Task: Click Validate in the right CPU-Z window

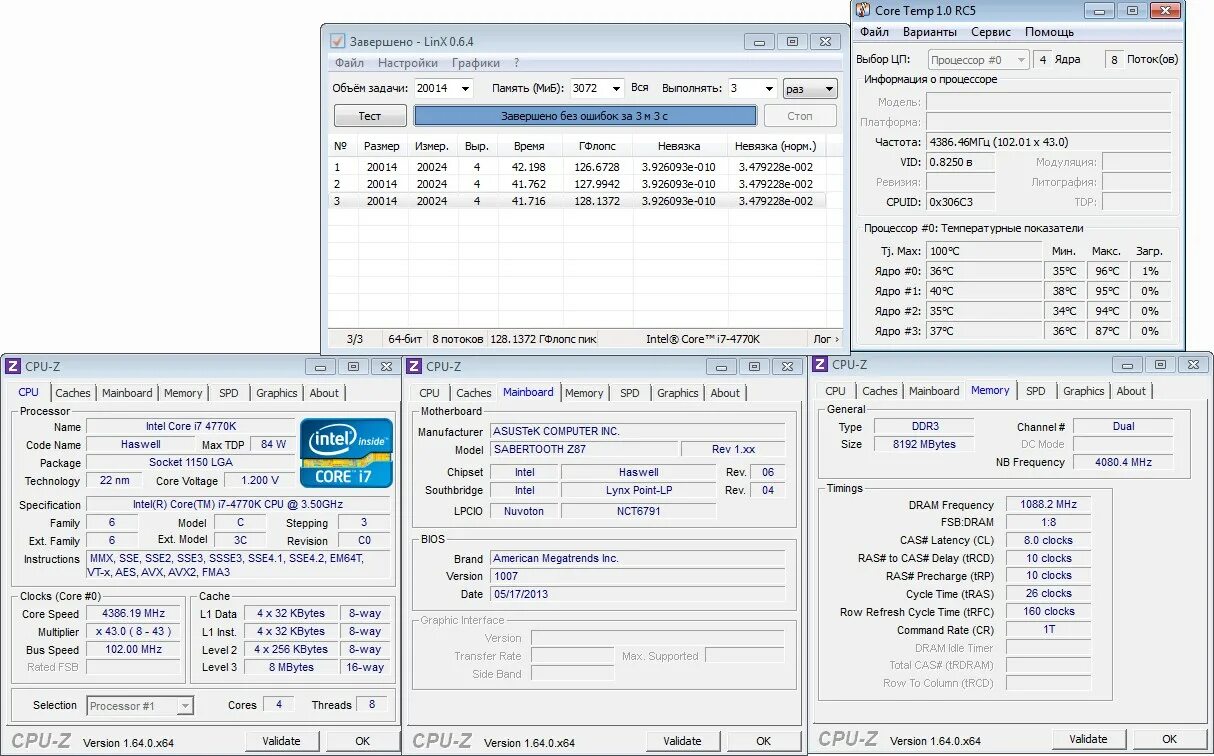Action: pos(1088,739)
